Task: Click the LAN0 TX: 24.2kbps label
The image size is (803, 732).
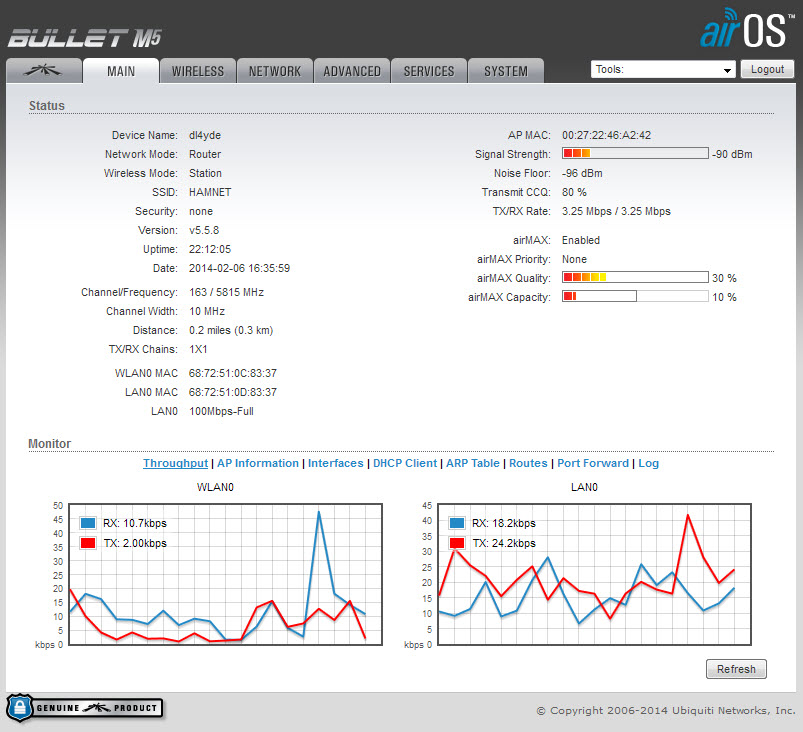Action: pyautogui.click(x=504, y=543)
